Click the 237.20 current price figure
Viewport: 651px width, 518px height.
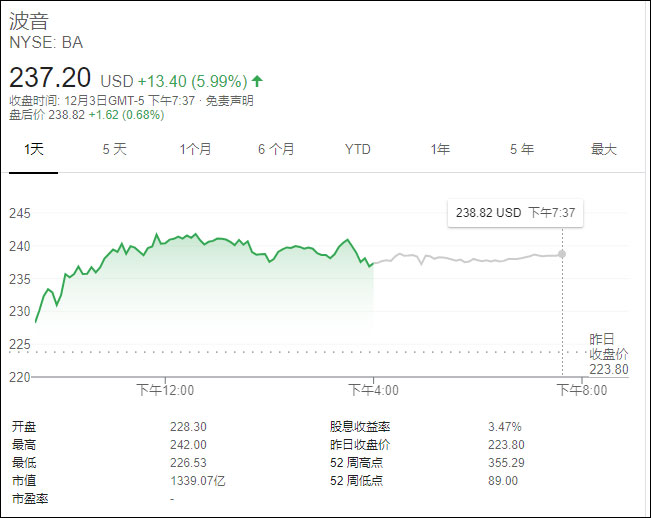[x=50, y=77]
